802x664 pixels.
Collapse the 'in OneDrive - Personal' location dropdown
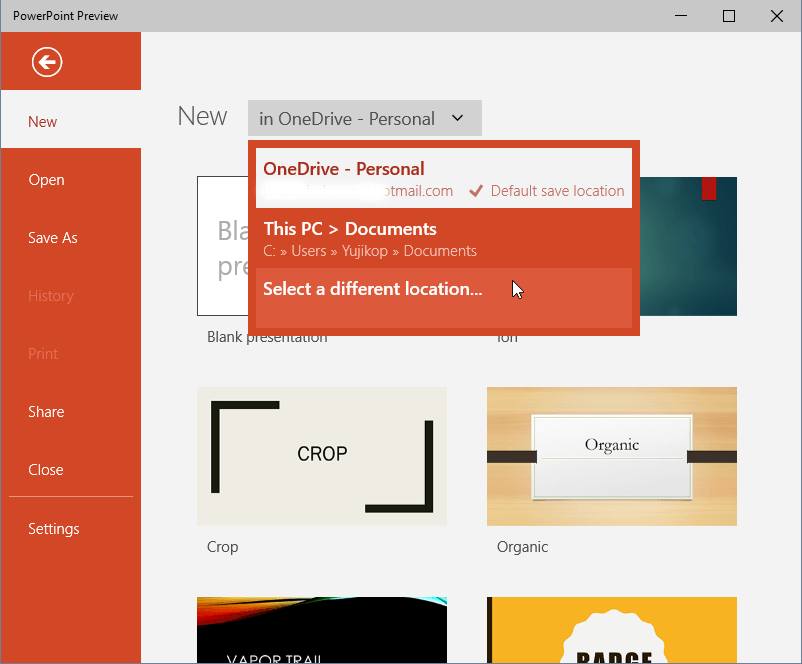(x=365, y=118)
